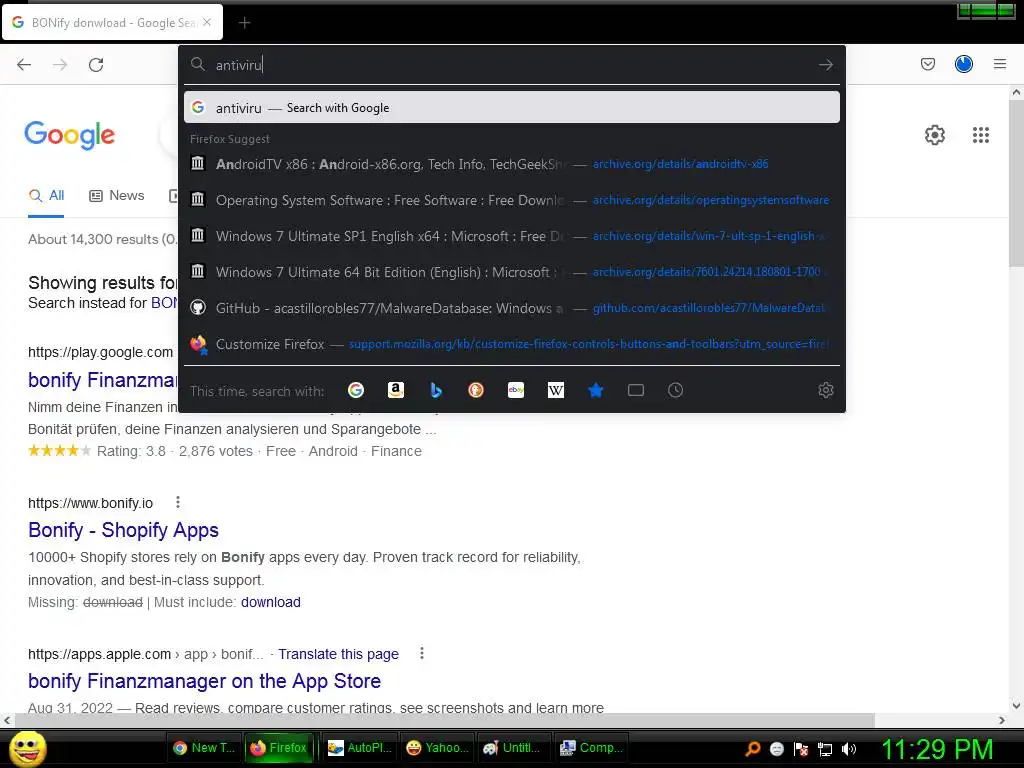Click vertical scrollbar down arrow
This screenshot has width=1024, height=768.
coord(1016,705)
